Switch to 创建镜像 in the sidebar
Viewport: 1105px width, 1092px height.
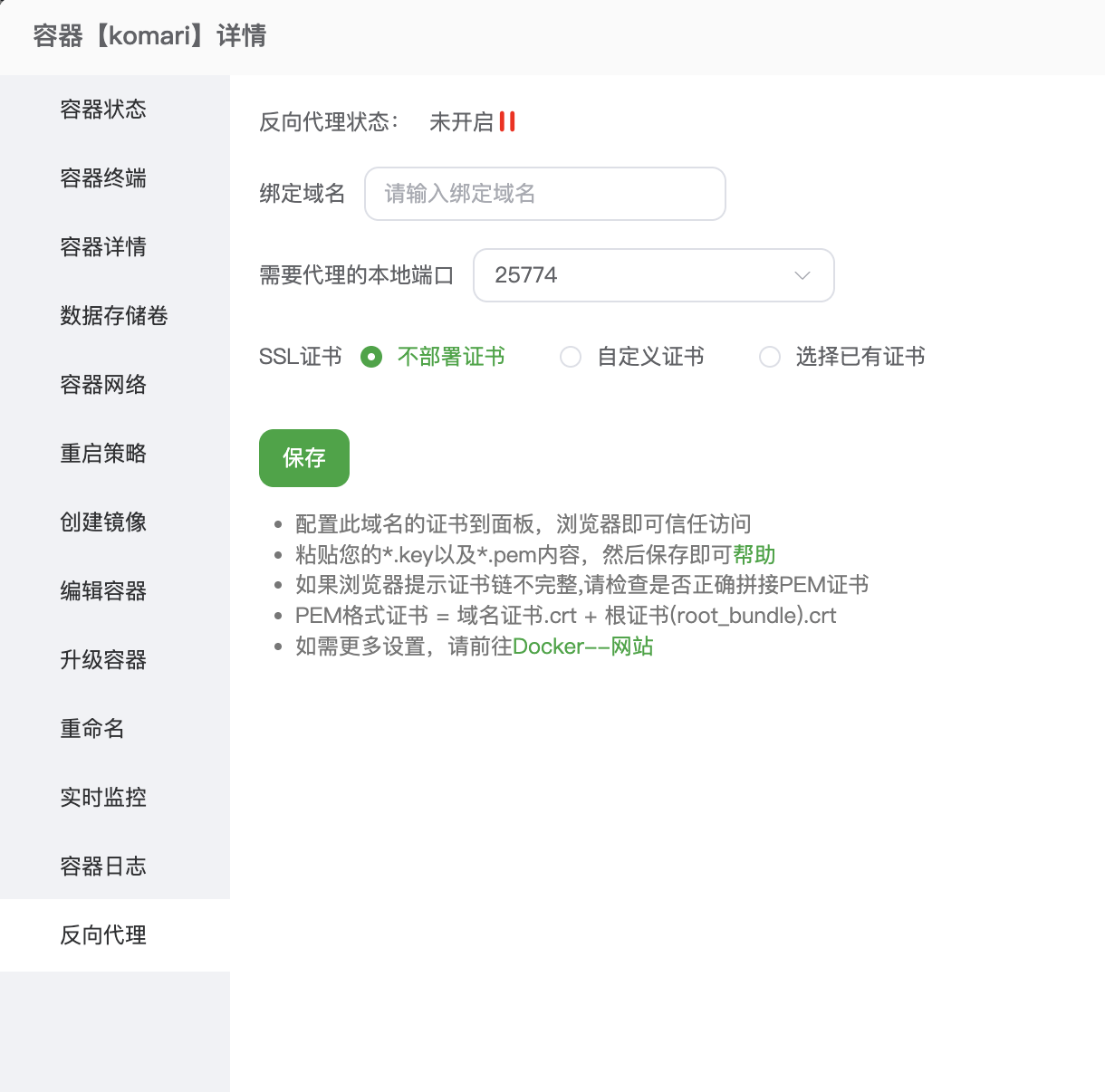[103, 522]
